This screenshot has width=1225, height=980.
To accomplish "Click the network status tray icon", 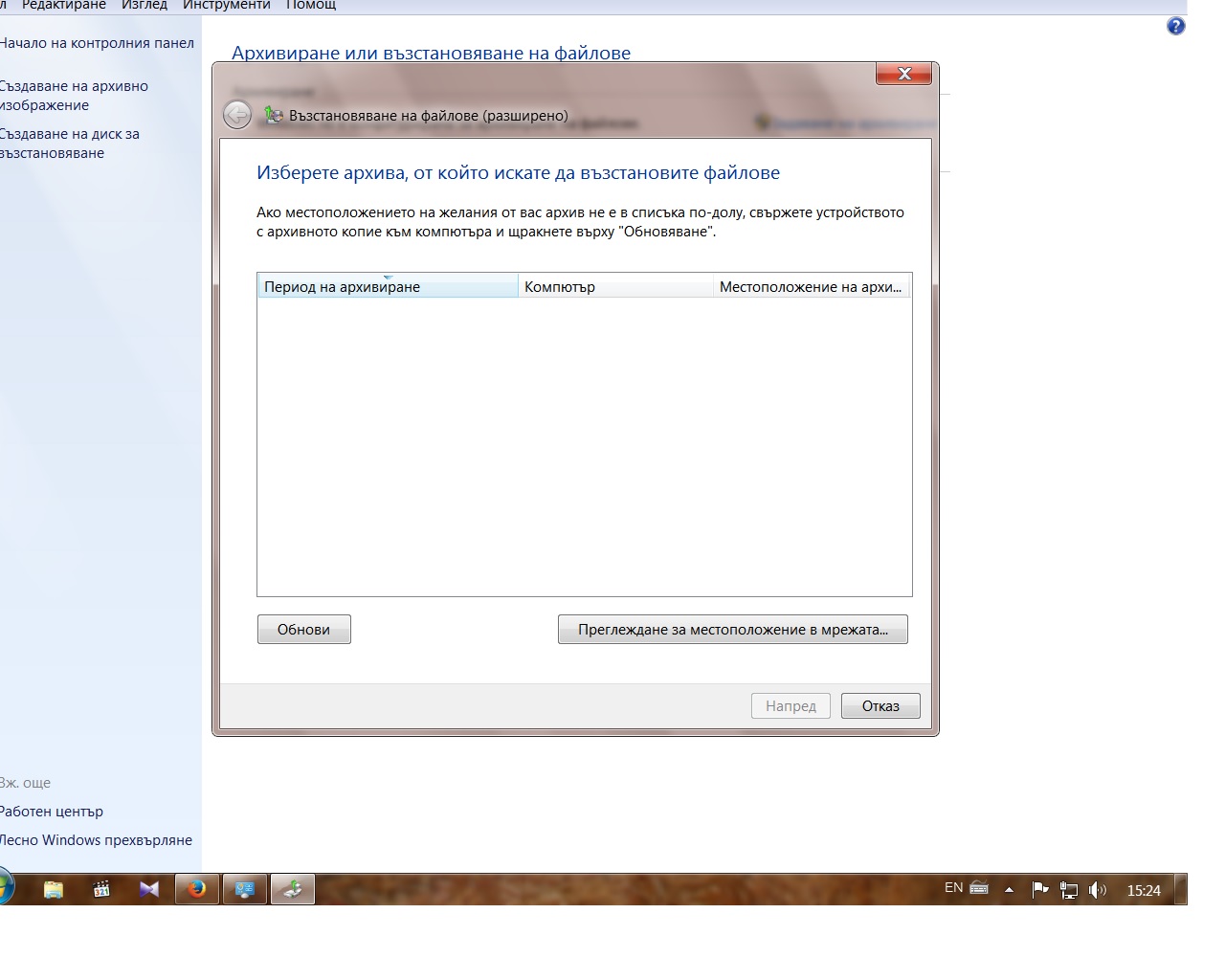I will coord(1068,890).
